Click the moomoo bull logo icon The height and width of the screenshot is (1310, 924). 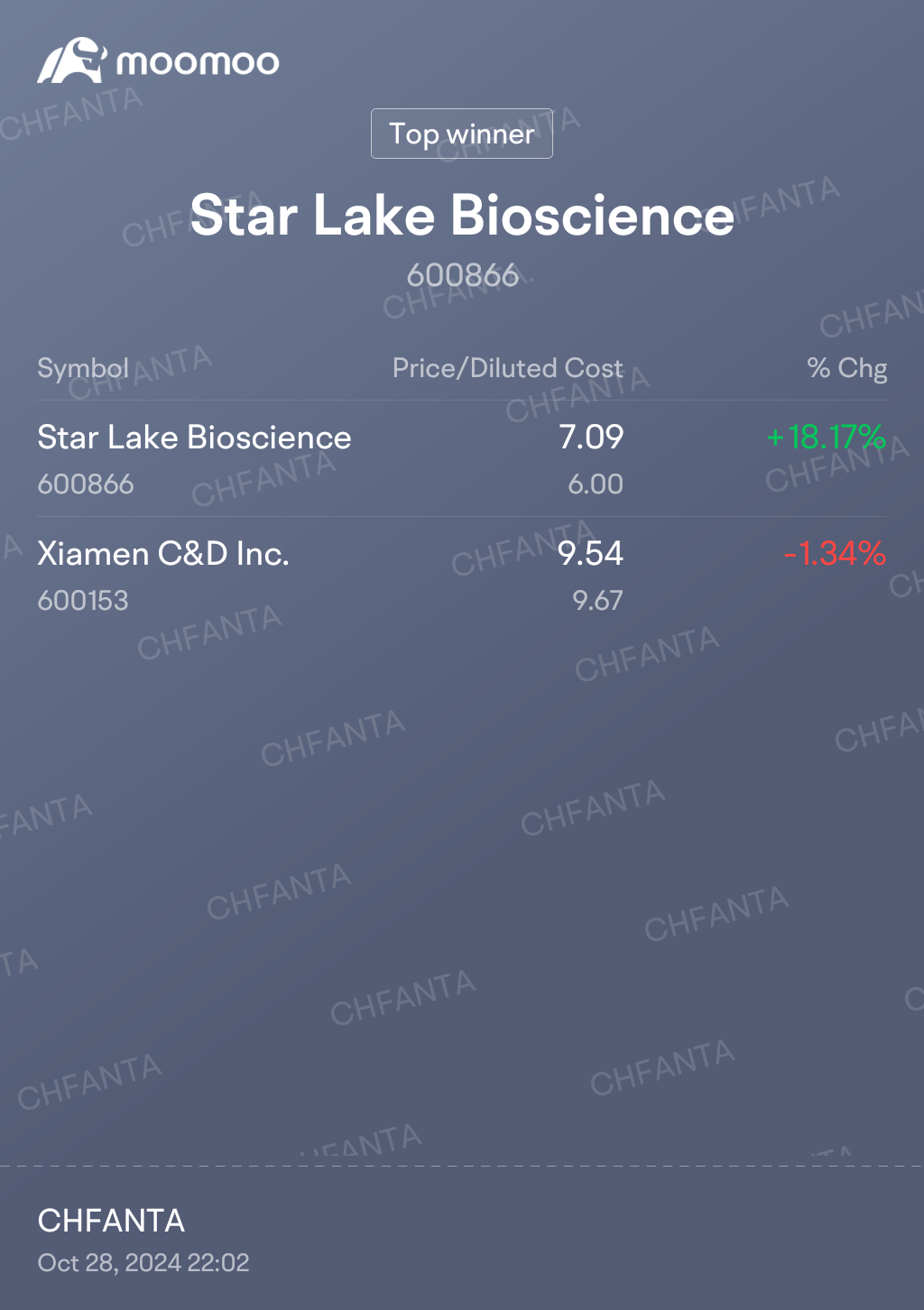[72, 60]
